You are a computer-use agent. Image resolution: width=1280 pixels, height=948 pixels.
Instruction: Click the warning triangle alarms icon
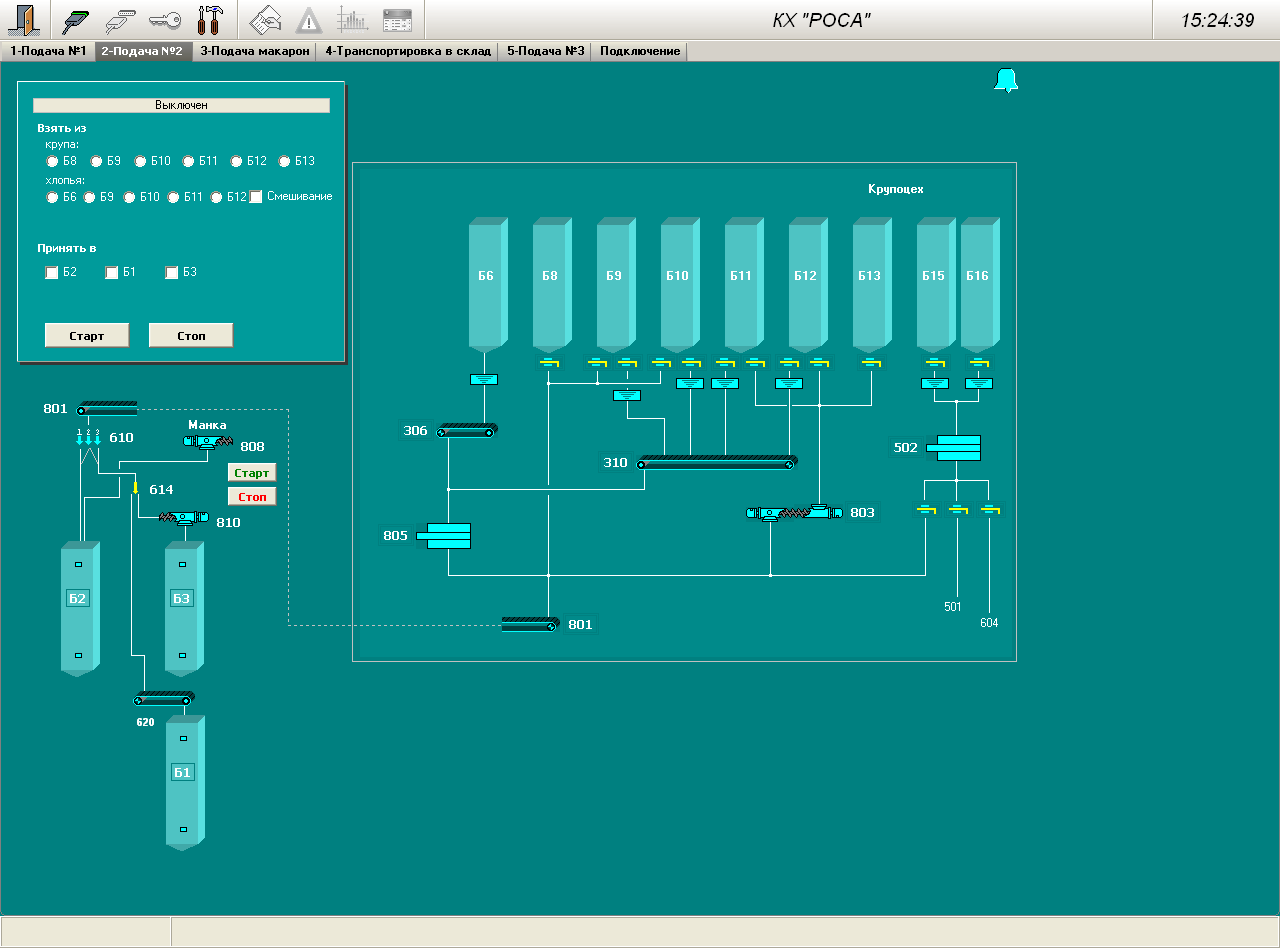click(309, 20)
